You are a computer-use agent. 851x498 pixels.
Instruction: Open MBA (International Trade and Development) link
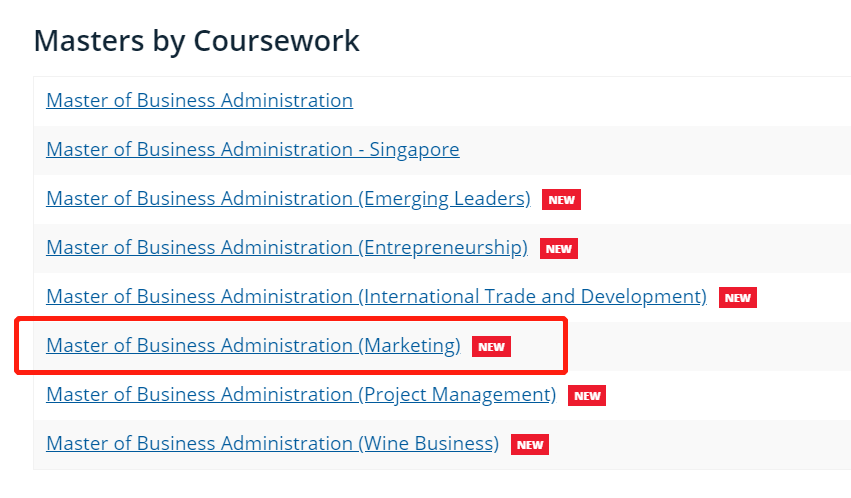point(376,296)
